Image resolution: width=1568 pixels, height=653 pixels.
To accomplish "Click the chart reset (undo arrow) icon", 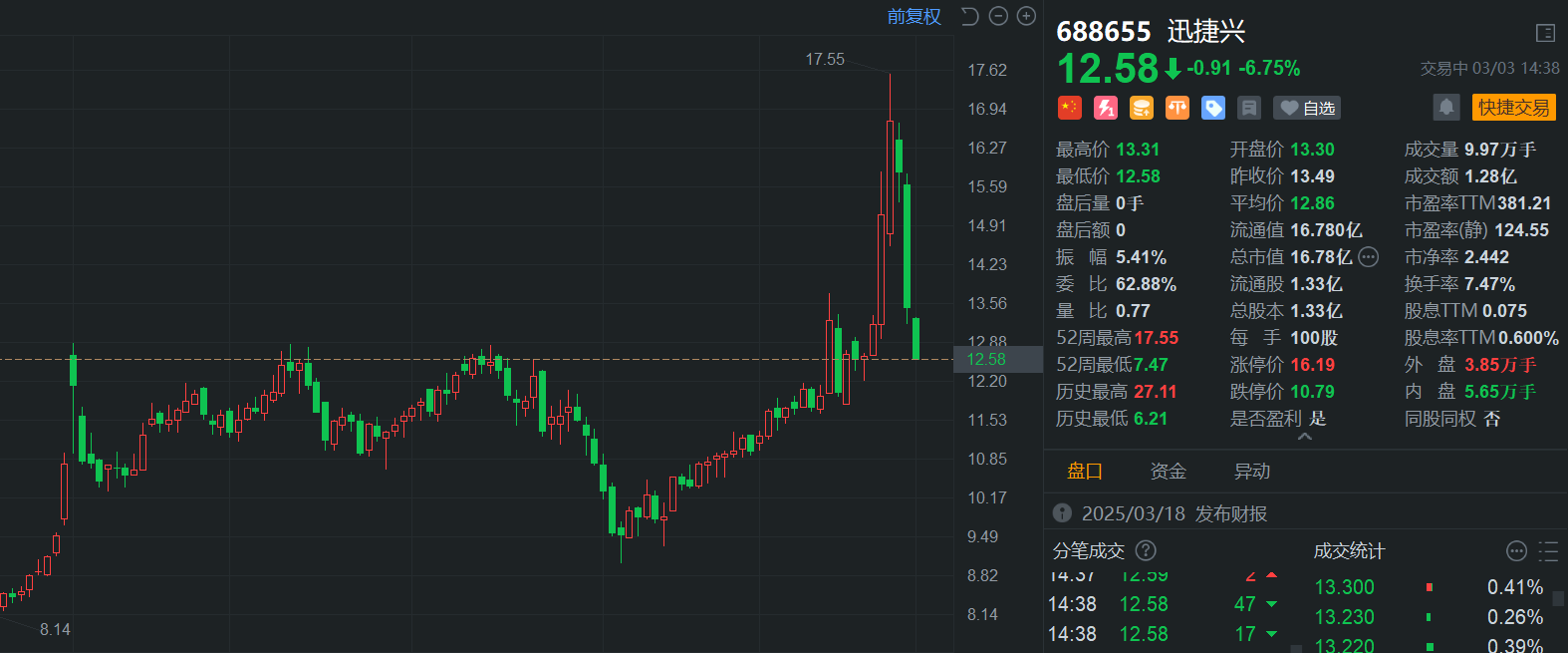I will [969, 16].
